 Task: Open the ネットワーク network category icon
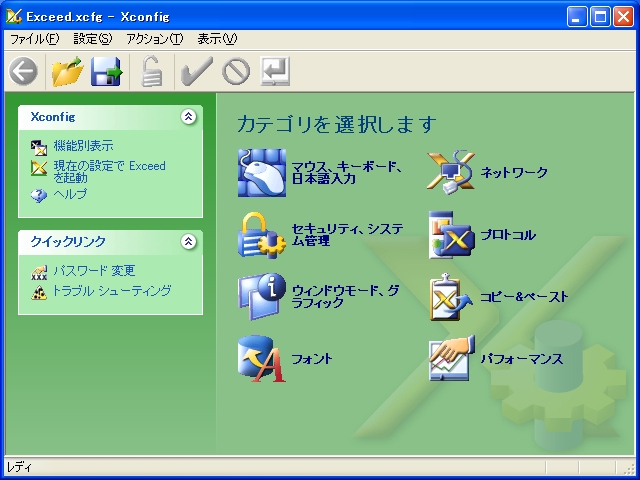[451, 173]
